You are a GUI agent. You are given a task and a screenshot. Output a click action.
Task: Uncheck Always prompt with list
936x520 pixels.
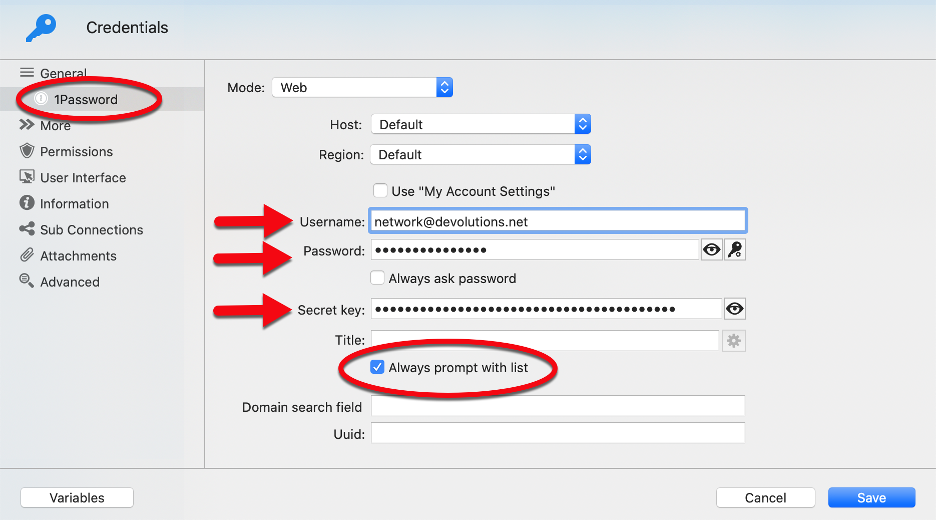tap(377, 367)
